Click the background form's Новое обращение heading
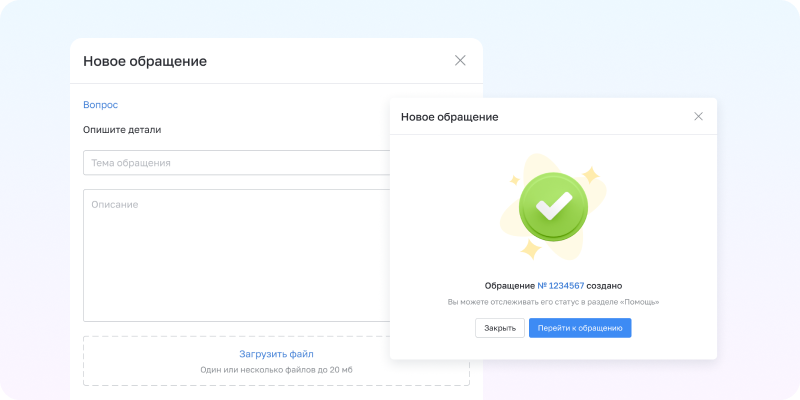This screenshot has height=400, width=800. pos(145,61)
